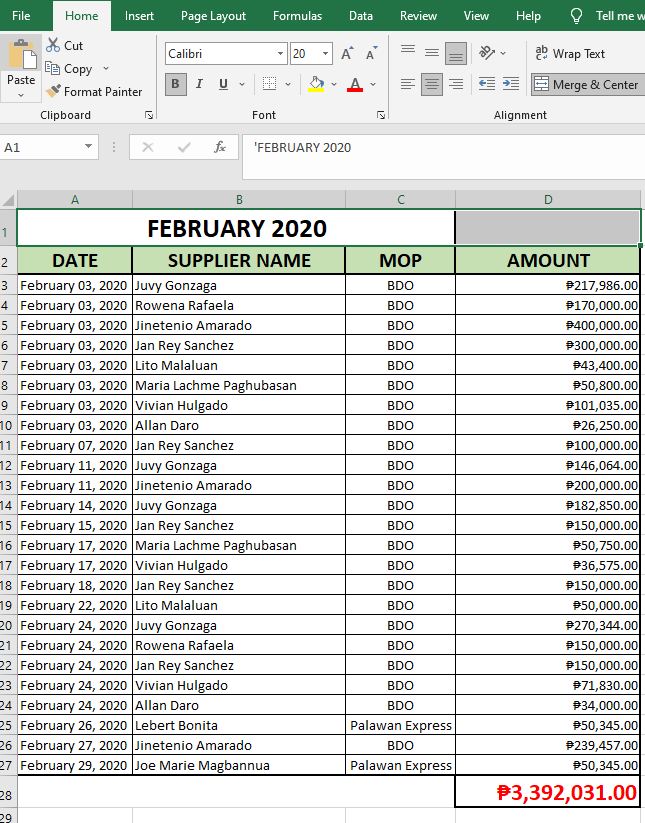
Task: Switch to the Insert tab
Action: [x=139, y=16]
